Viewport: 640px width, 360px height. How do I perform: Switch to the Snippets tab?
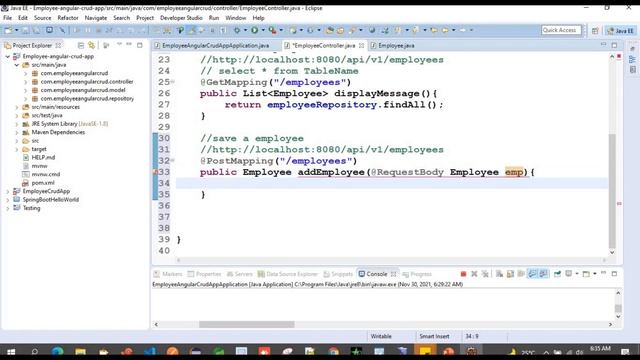click(x=338, y=274)
